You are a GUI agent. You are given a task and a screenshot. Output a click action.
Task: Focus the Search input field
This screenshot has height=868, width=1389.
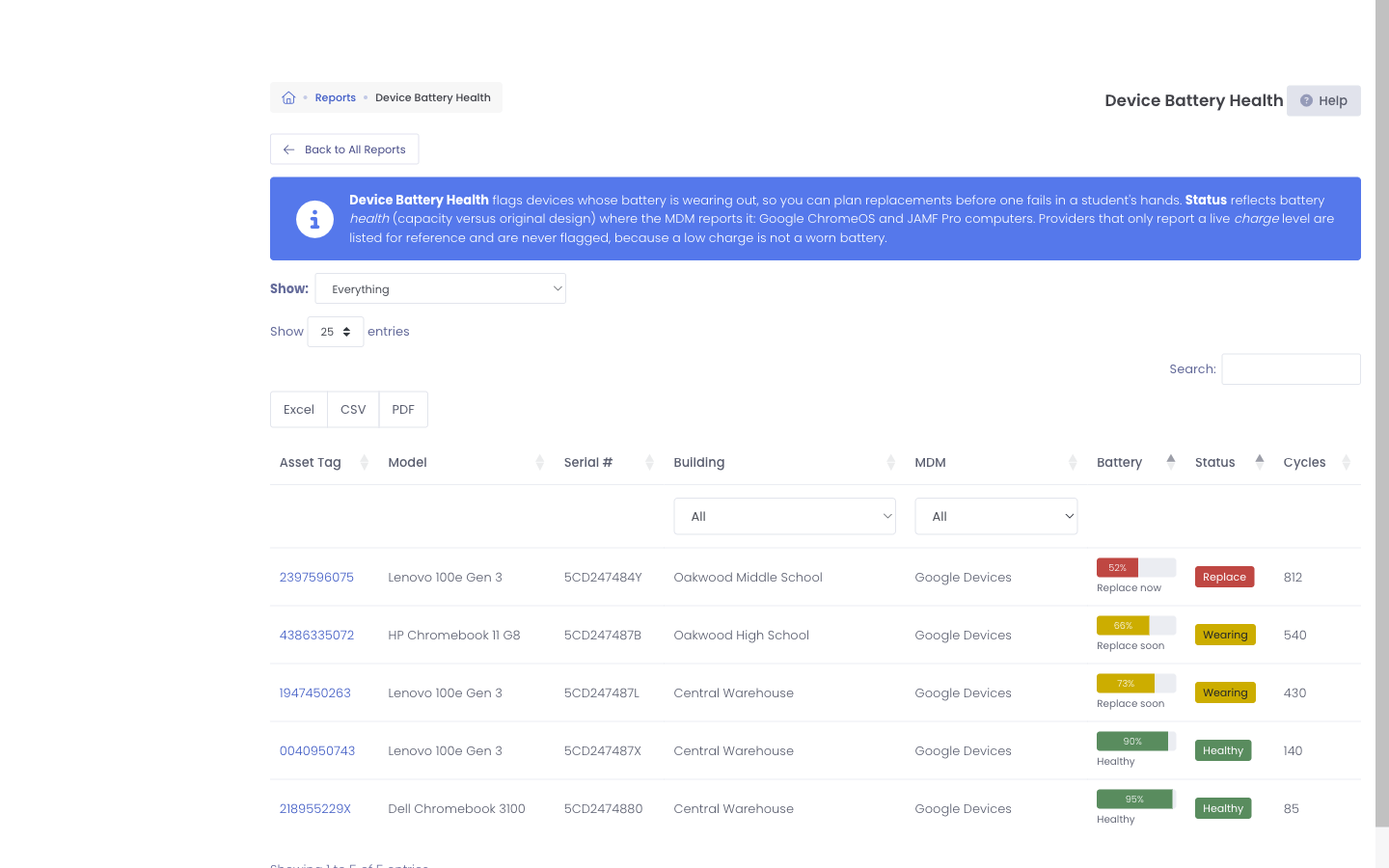(1291, 369)
